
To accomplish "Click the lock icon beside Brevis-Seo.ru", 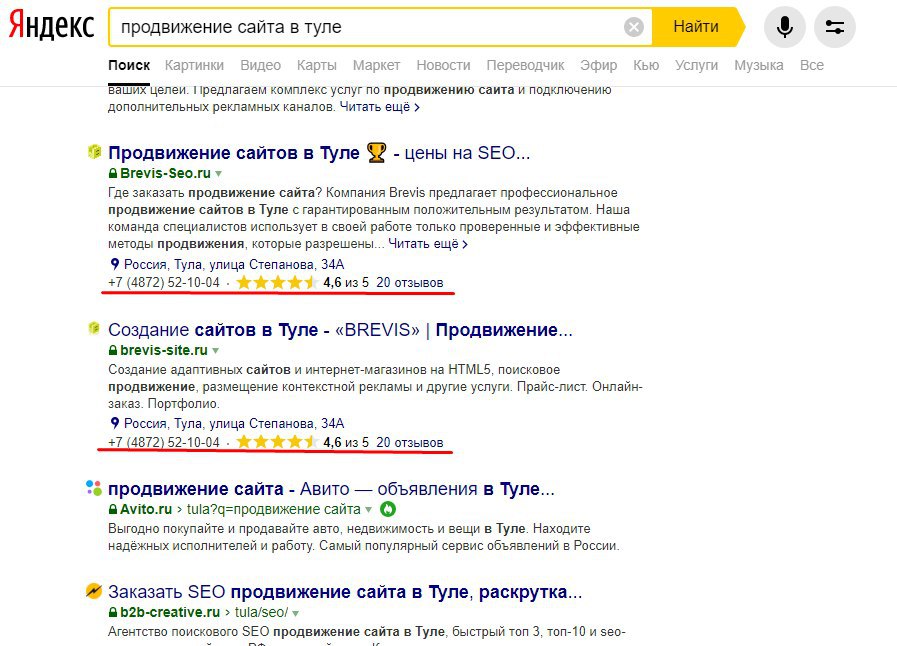I will tap(113, 173).
